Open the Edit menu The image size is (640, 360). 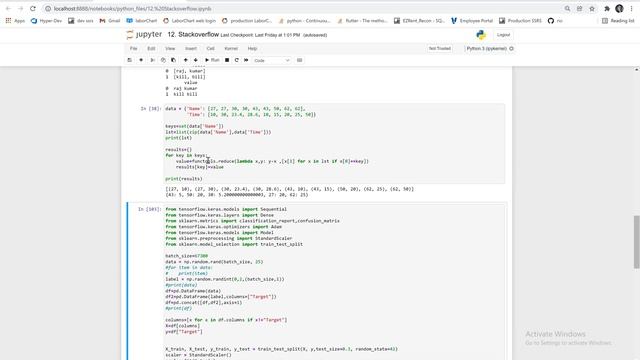[151, 48]
